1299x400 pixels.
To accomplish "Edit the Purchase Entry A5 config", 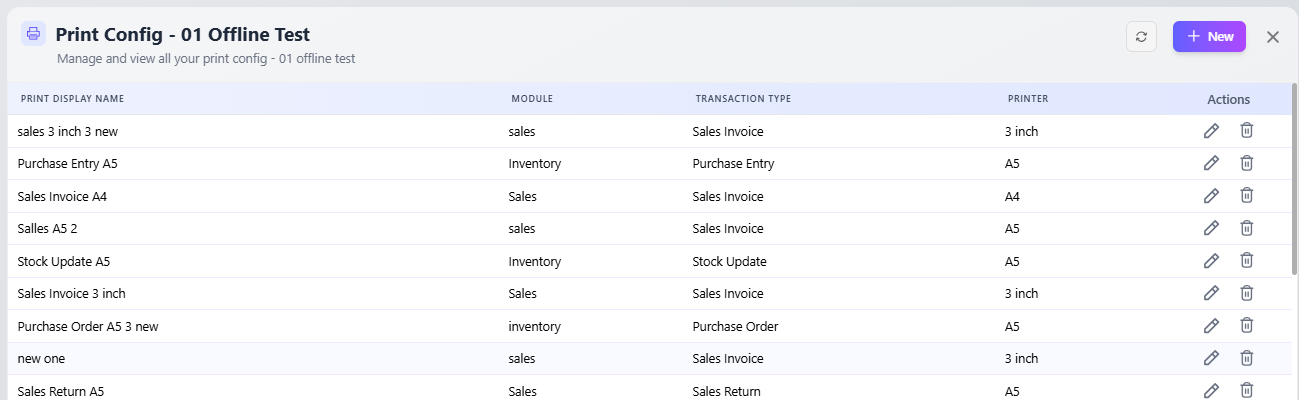I will coord(1211,163).
